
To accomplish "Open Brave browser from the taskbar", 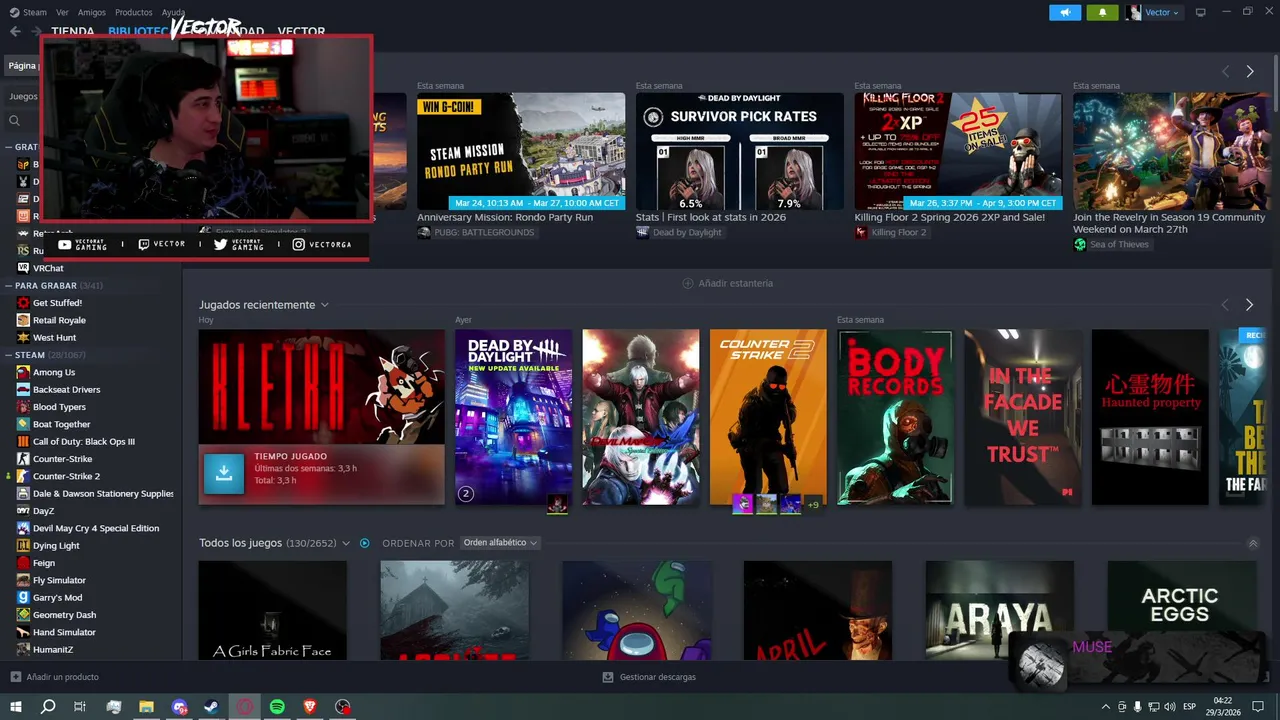I will pos(310,707).
